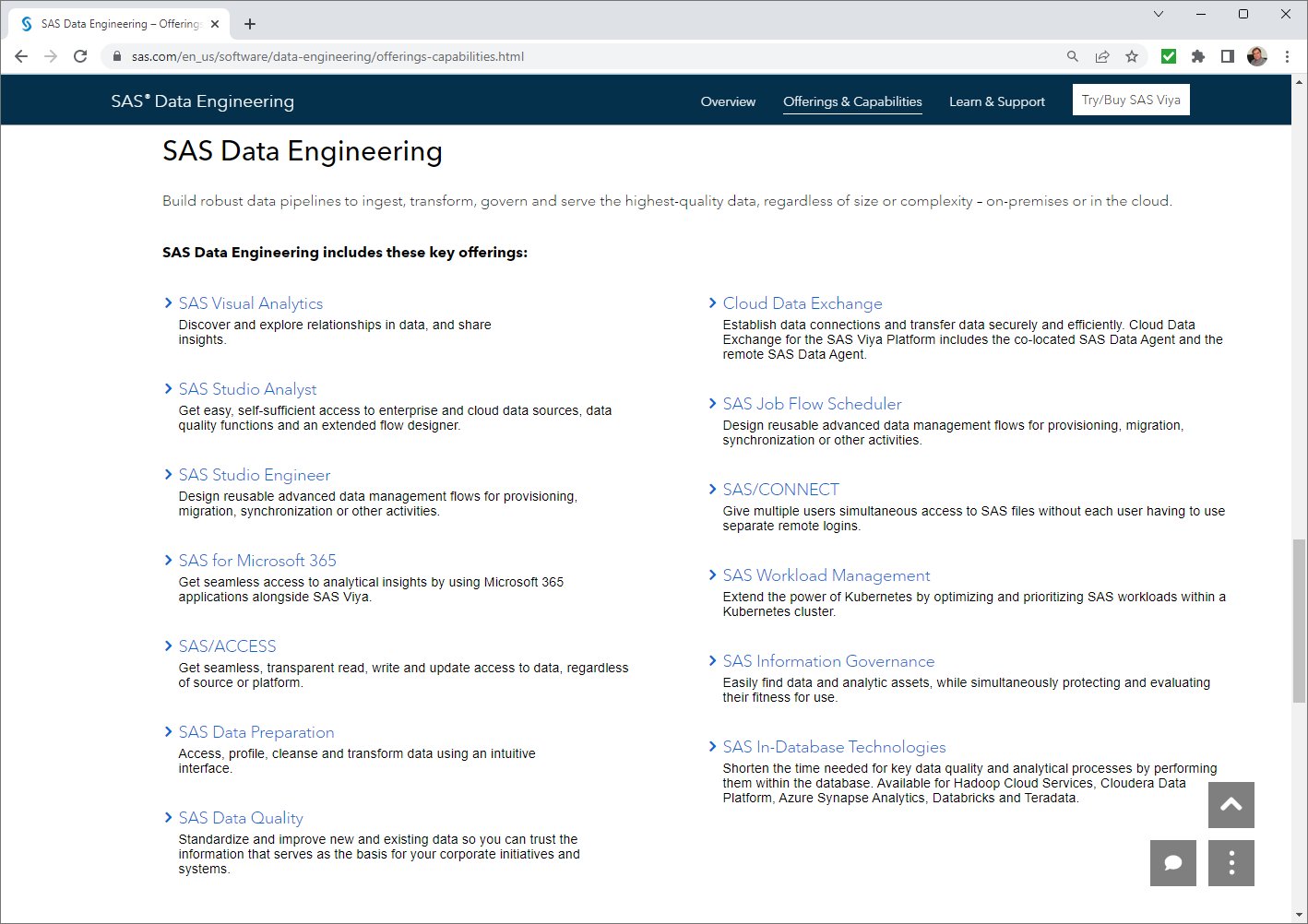Screen dimensions: 1308x924
Task: Click the chevron beside SAS Studio Analyst
Action: 168,388
